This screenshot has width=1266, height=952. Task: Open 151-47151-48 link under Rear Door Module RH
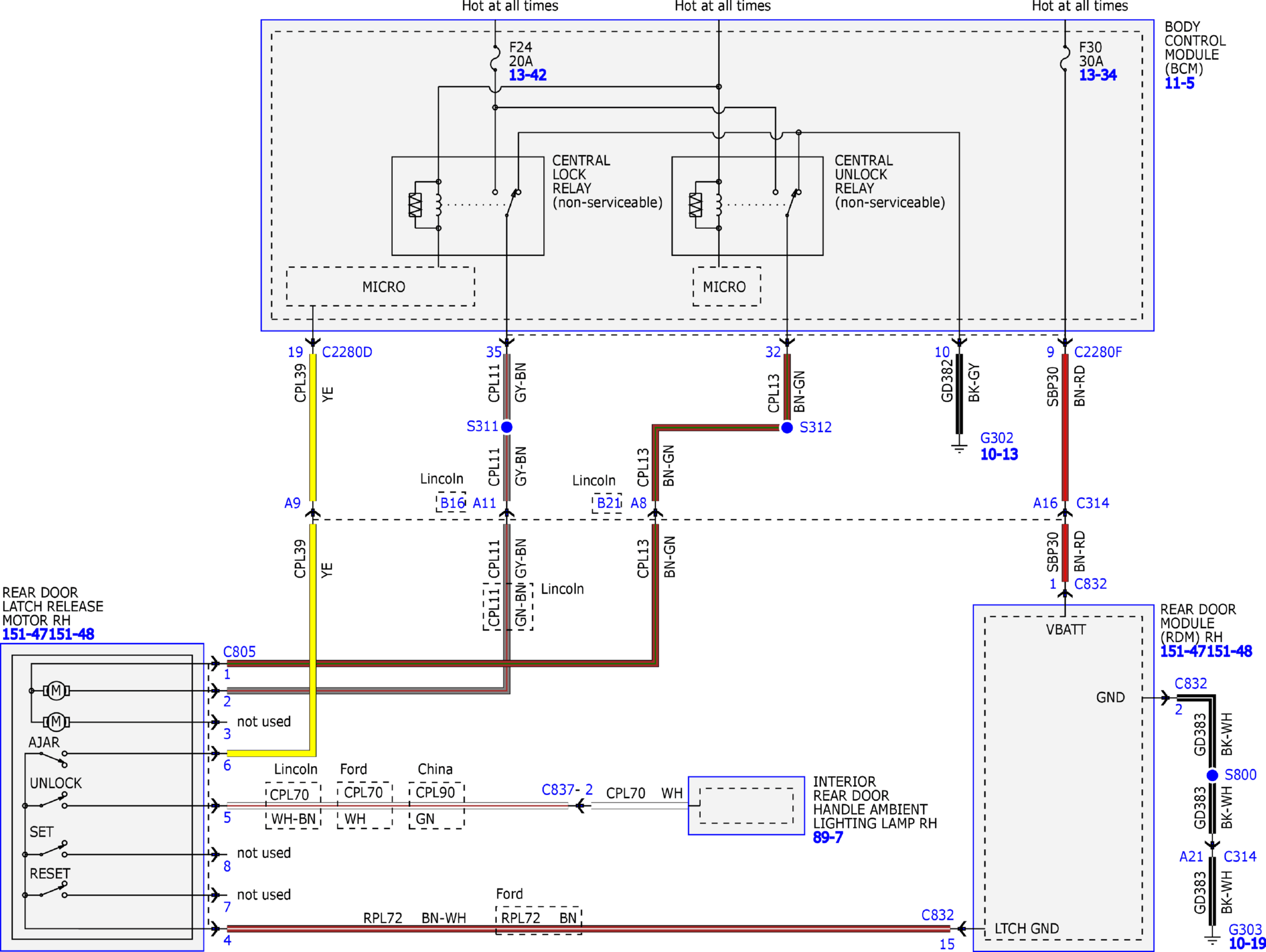1206,652
